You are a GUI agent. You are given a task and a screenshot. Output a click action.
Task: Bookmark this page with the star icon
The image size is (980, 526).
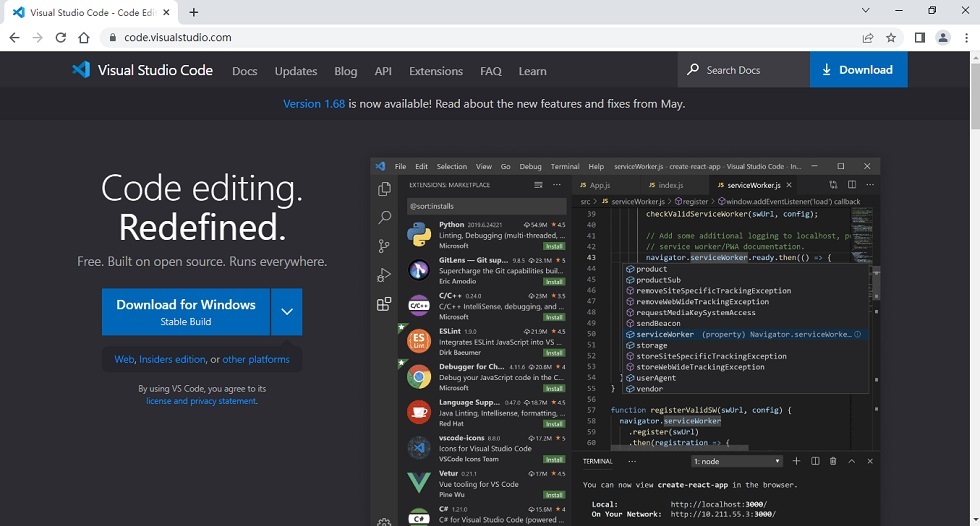click(x=891, y=37)
